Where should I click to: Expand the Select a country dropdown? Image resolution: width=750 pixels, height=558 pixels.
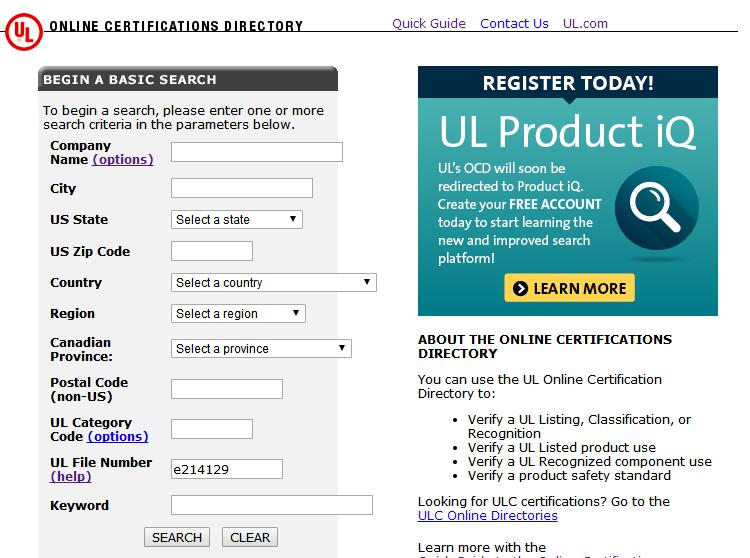273,283
